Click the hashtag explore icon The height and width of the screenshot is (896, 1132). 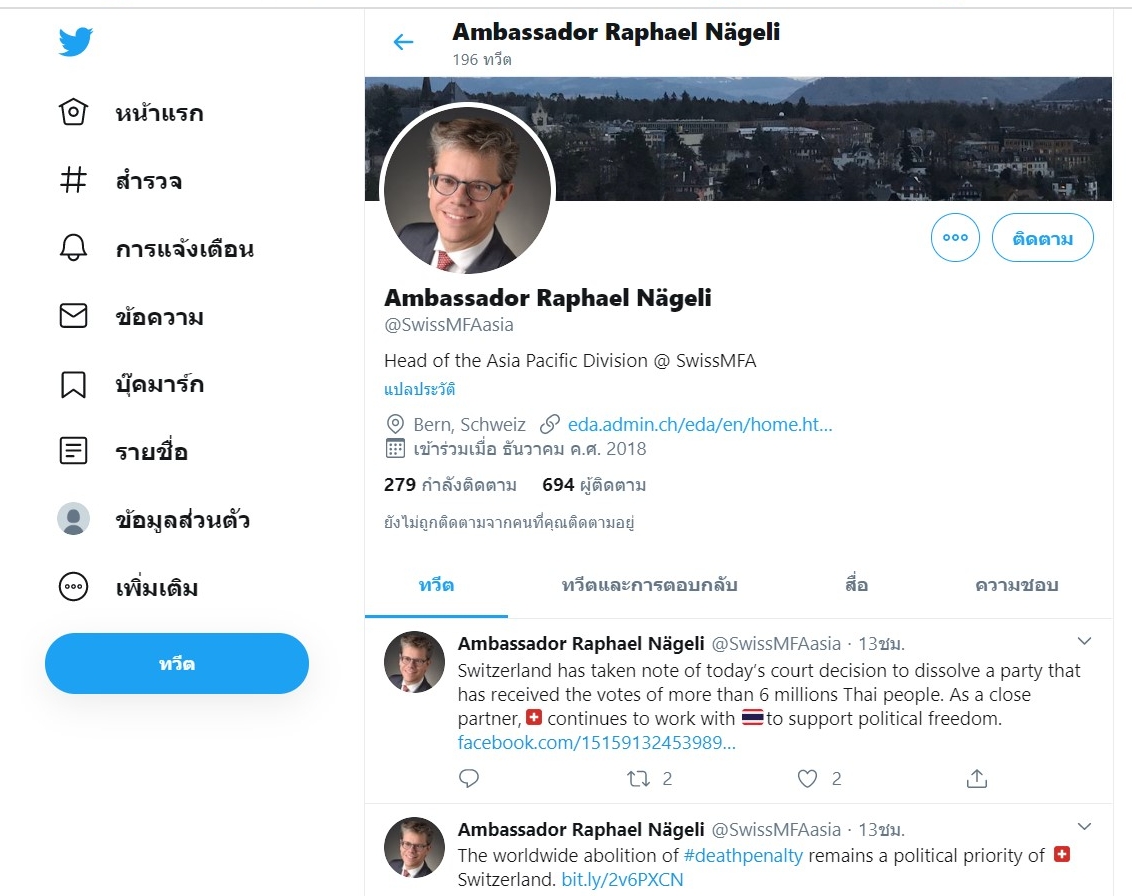point(73,181)
